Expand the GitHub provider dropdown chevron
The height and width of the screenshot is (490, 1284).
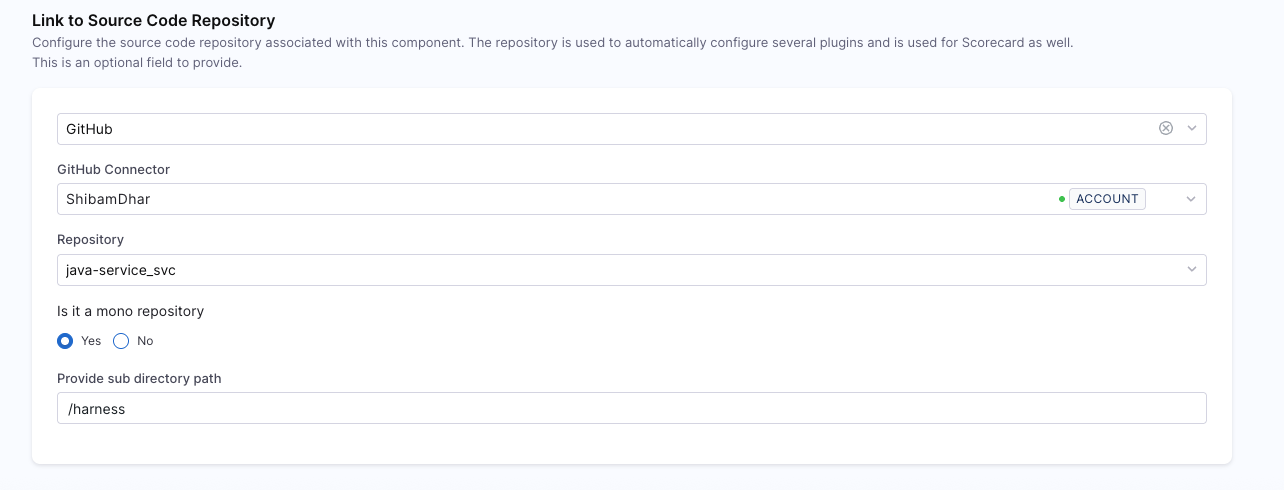pyautogui.click(x=1191, y=129)
